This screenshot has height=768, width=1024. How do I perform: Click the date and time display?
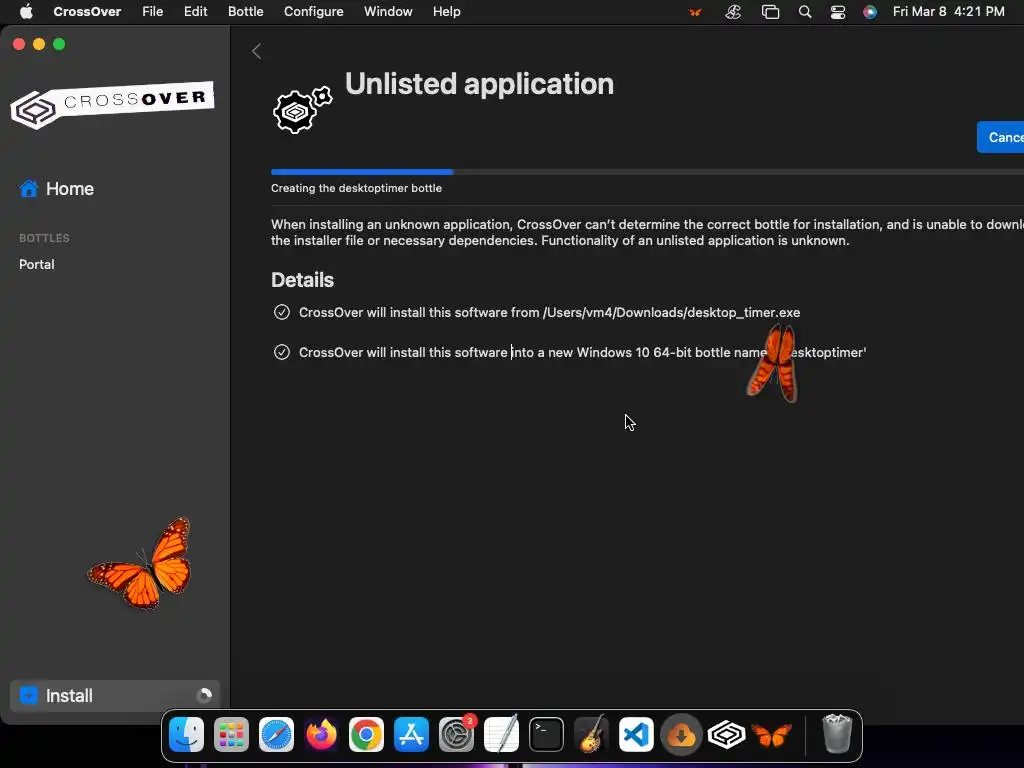click(948, 12)
